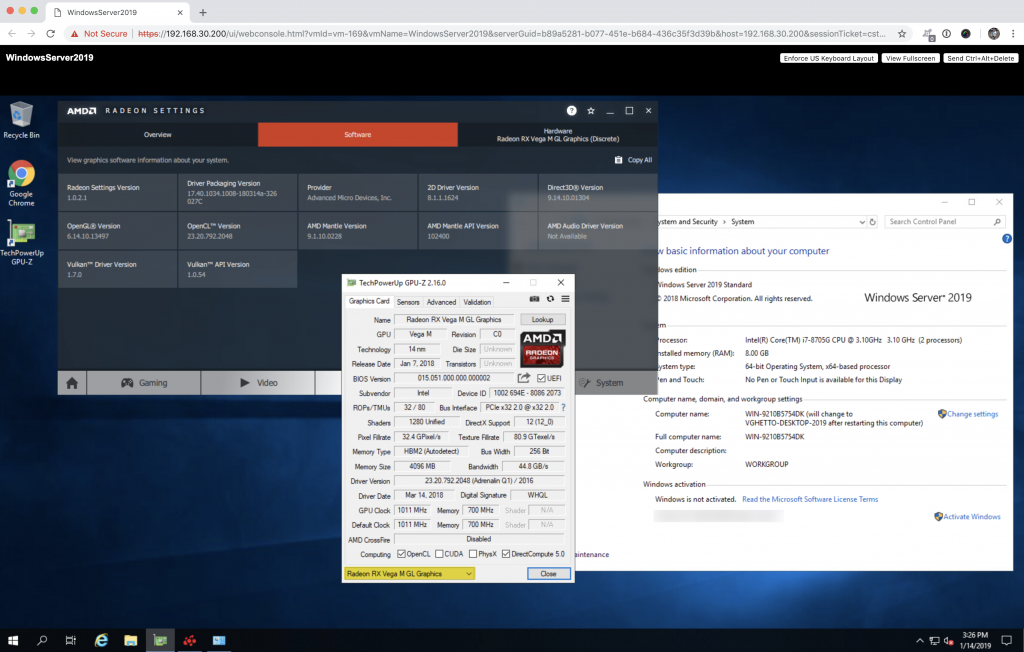This screenshot has width=1024, height=652.
Task: Toggle the DirectCompute 5.0 checkbox
Action: coord(505,554)
